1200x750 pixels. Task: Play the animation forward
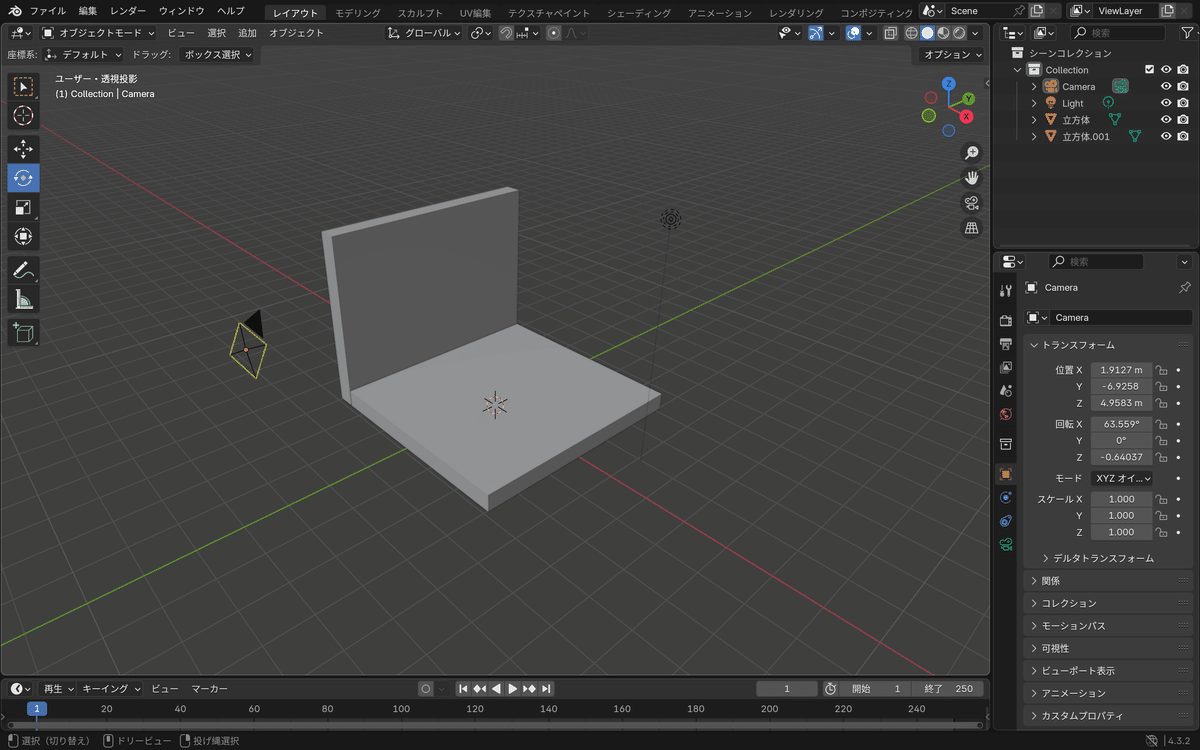513,689
